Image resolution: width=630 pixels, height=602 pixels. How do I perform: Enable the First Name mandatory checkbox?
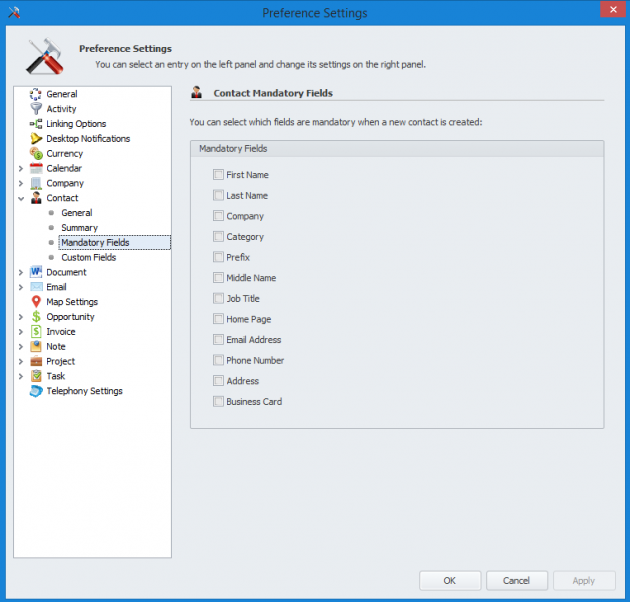pos(218,175)
